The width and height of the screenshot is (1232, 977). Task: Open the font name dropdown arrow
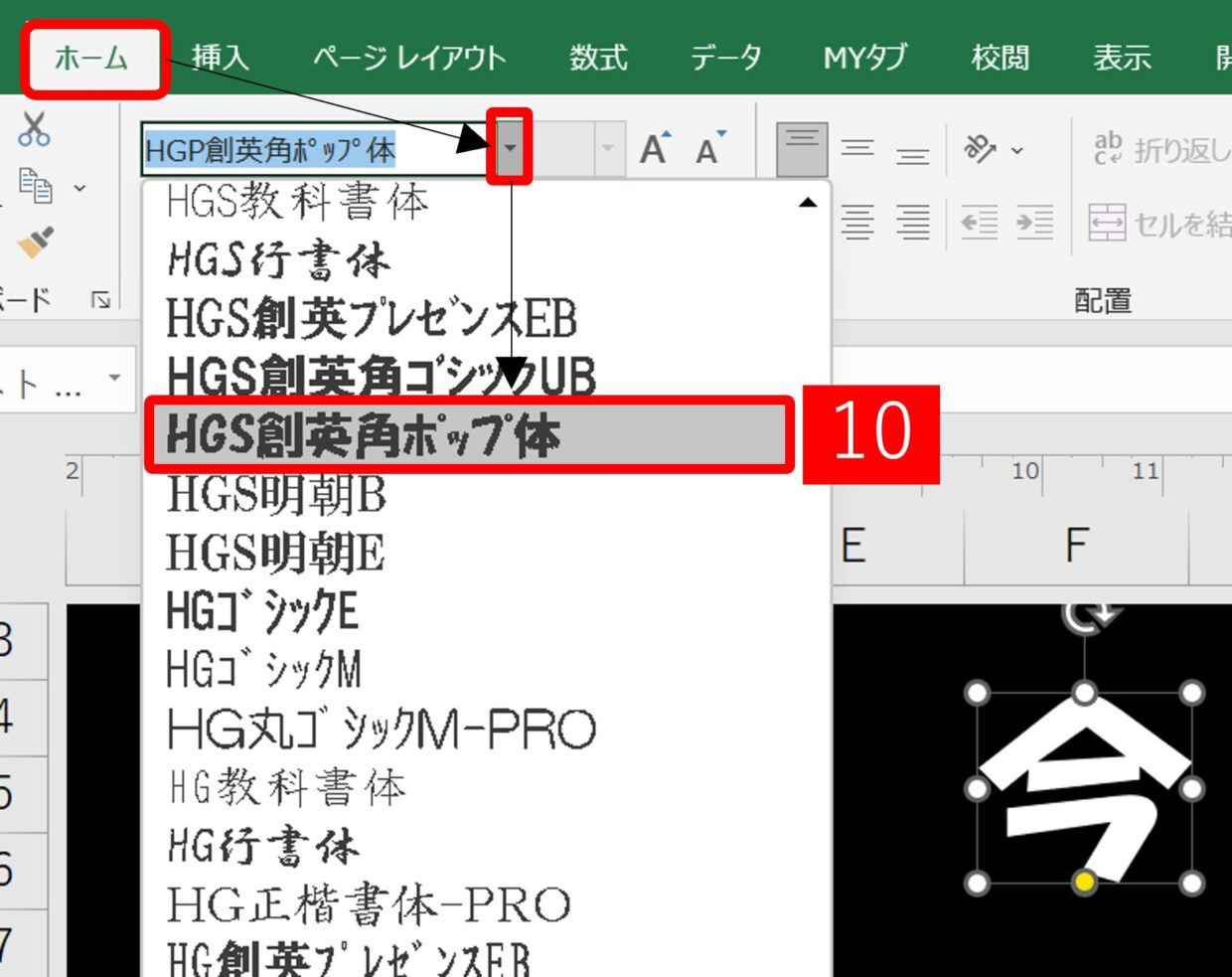coord(510,148)
